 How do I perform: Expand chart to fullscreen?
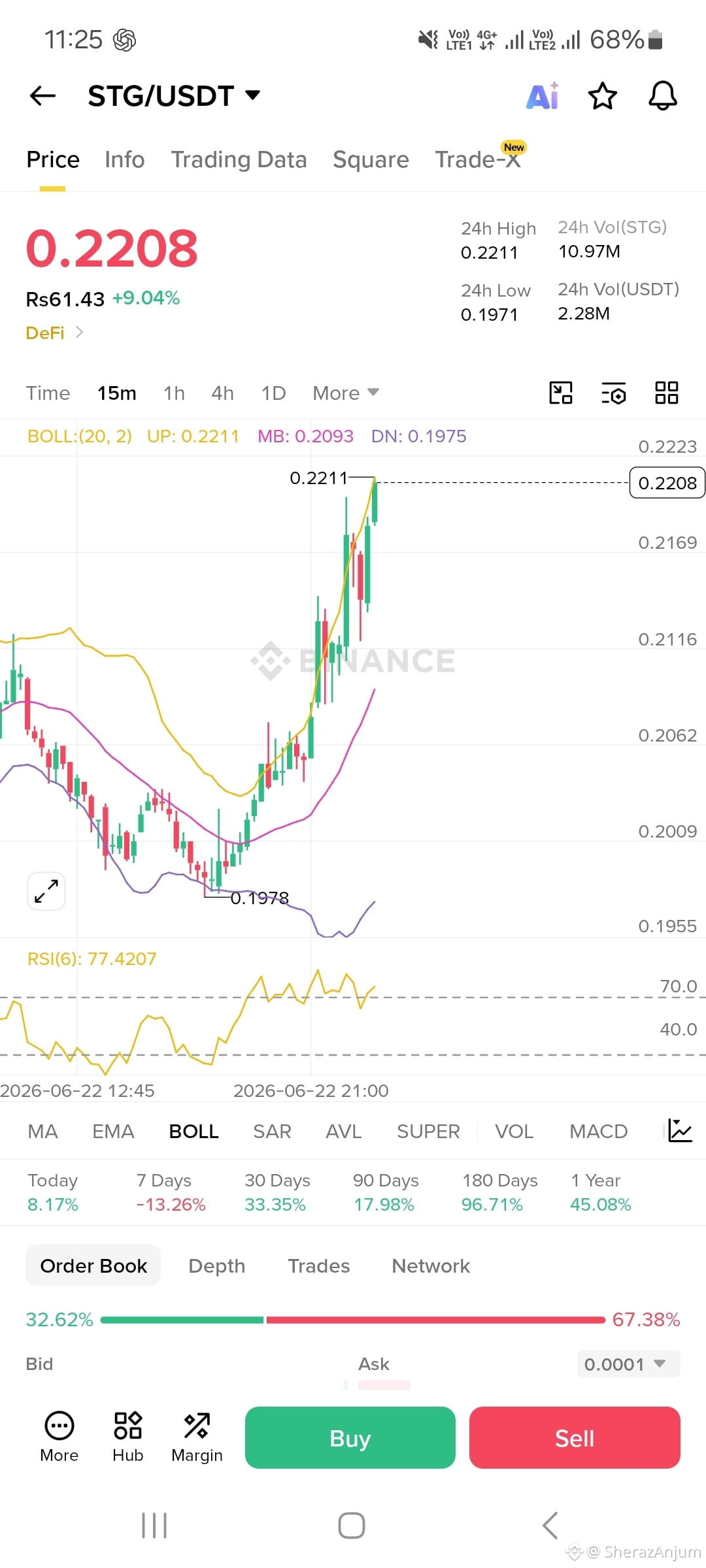(46, 891)
